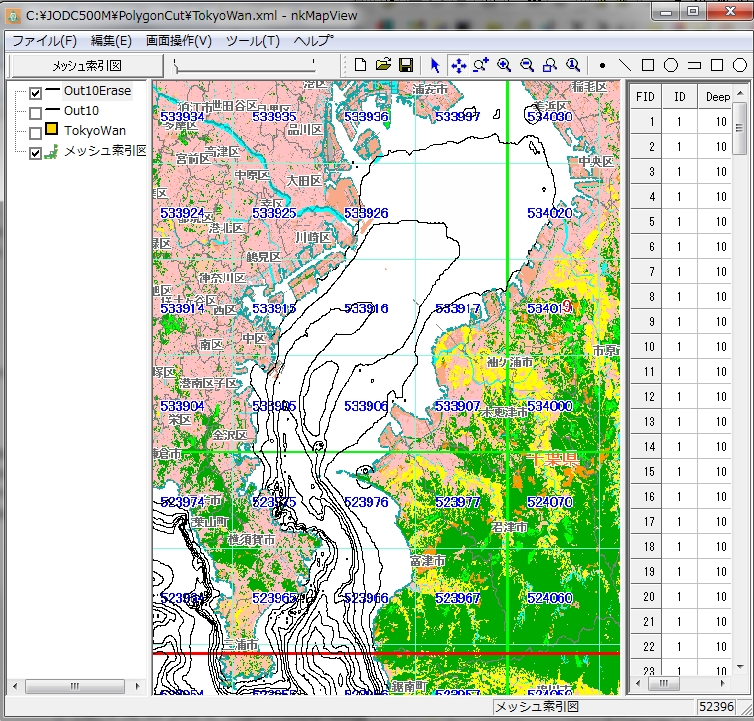
Task: Select the TokyoWan layer name
Action: 95,131
